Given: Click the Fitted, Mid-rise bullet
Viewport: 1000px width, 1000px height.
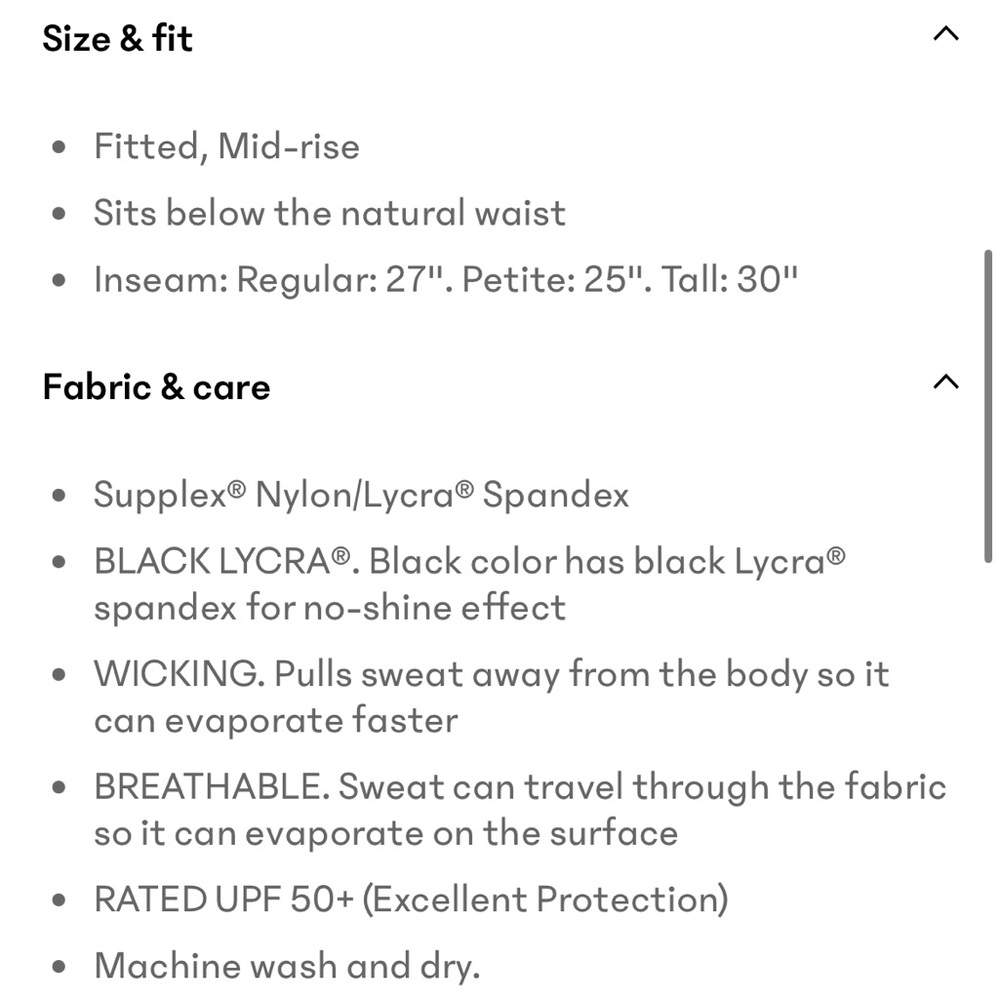Looking at the screenshot, I should tap(227, 146).
